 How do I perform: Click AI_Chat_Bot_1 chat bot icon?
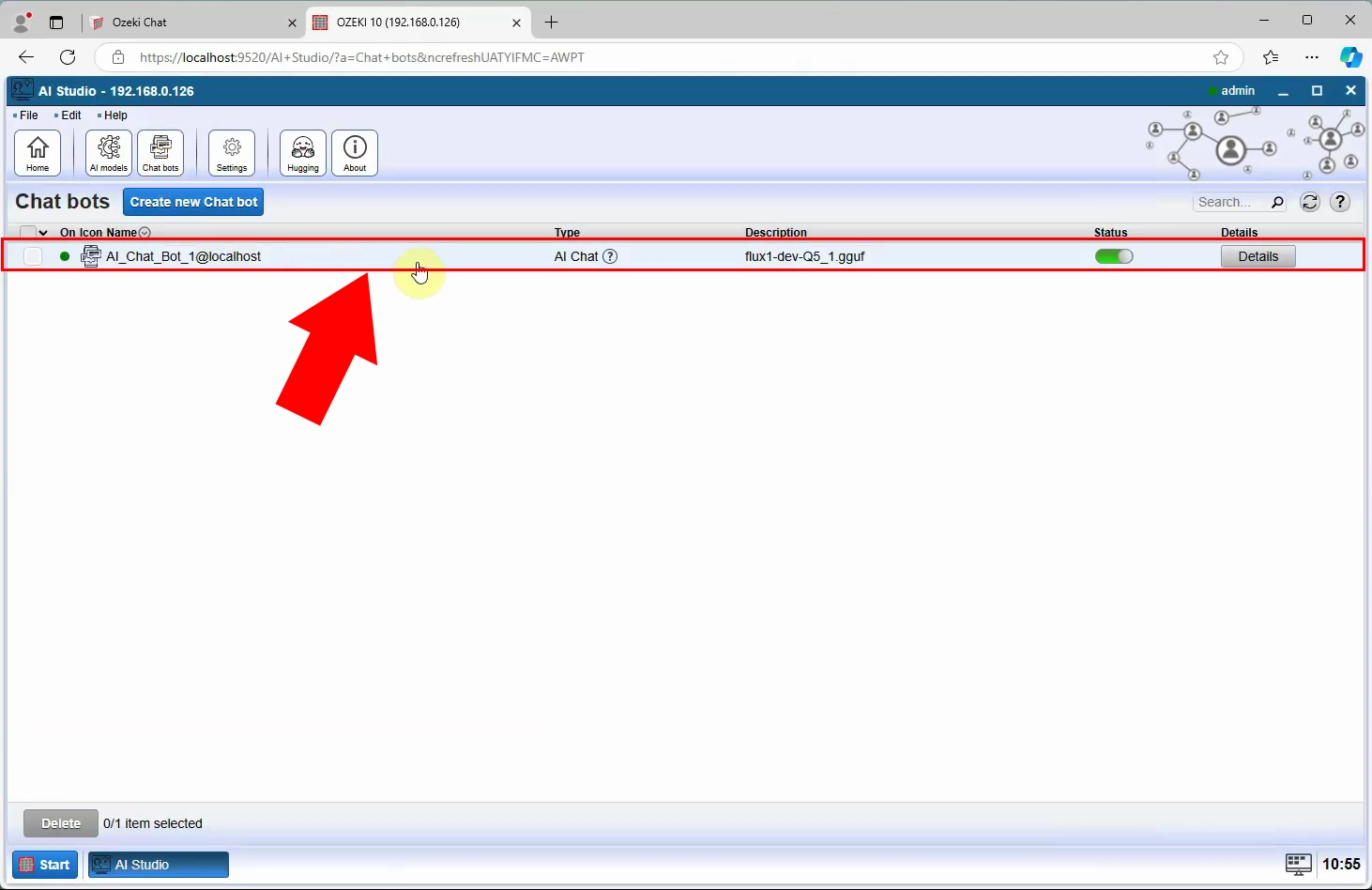(x=91, y=255)
